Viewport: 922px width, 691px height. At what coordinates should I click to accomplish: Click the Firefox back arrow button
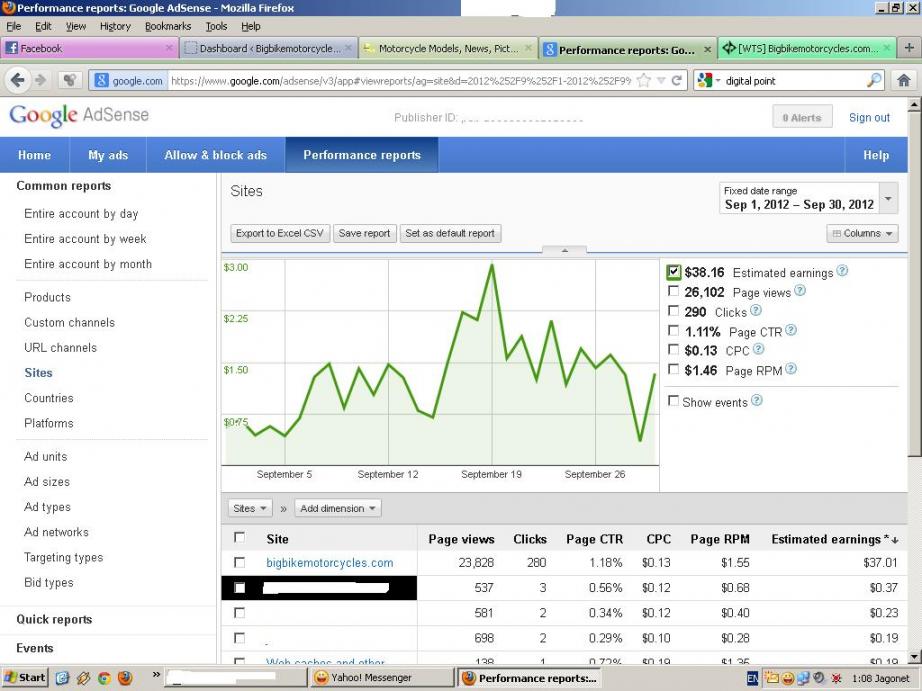point(18,80)
